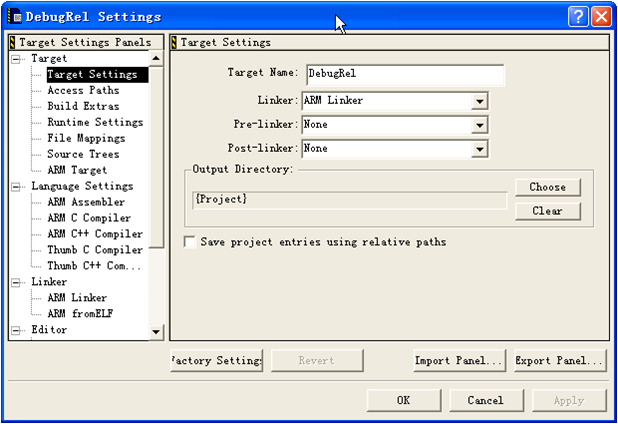Screen dimensions: 618x424
Task: Collapse the Target tree group
Action: point(17,59)
